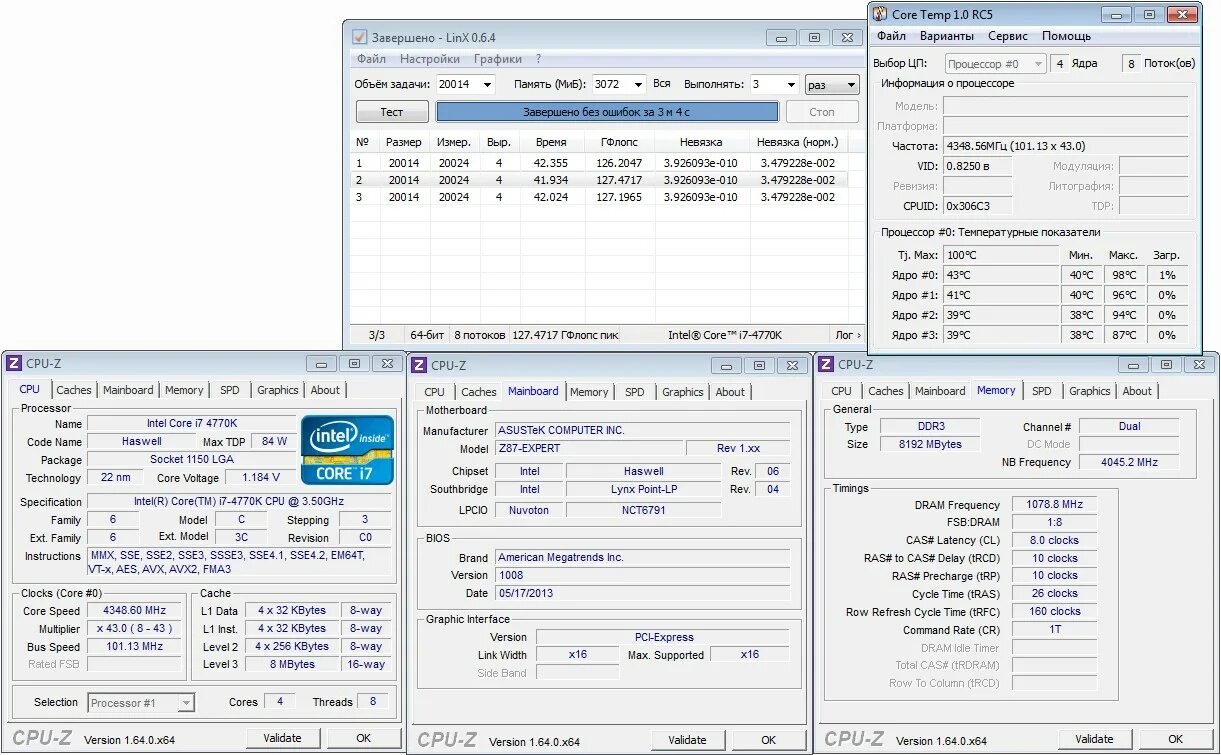1221x755 pixels.
Task: Open the Варианты menu in Core Temp
Action: coord(947,36)
